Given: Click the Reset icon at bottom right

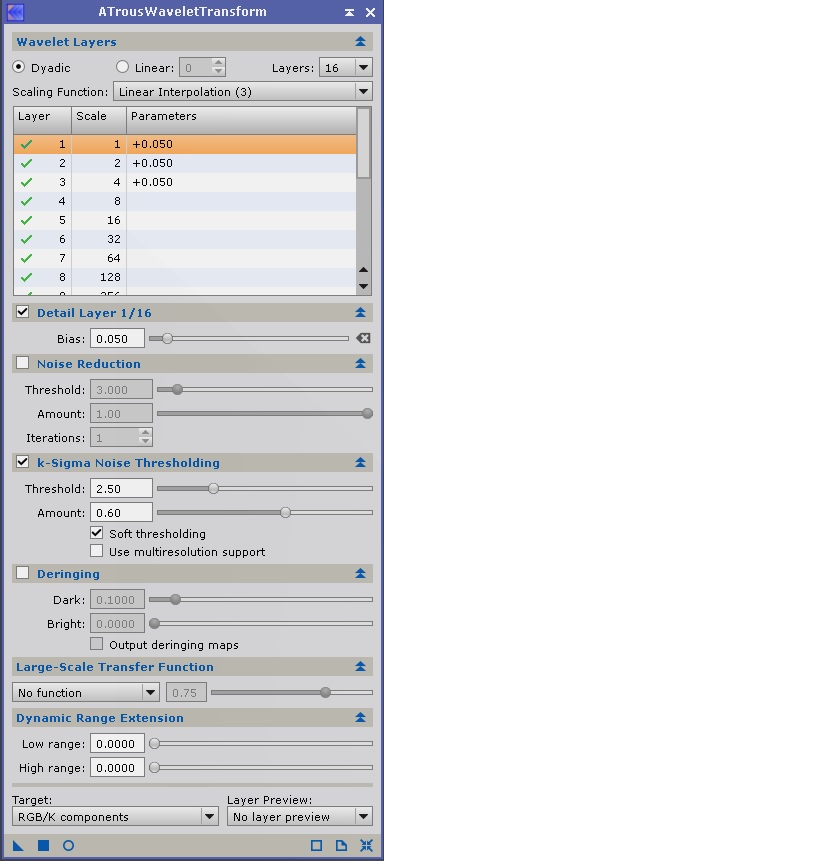Looking at the screenshot, I should [x=366, y=846].
